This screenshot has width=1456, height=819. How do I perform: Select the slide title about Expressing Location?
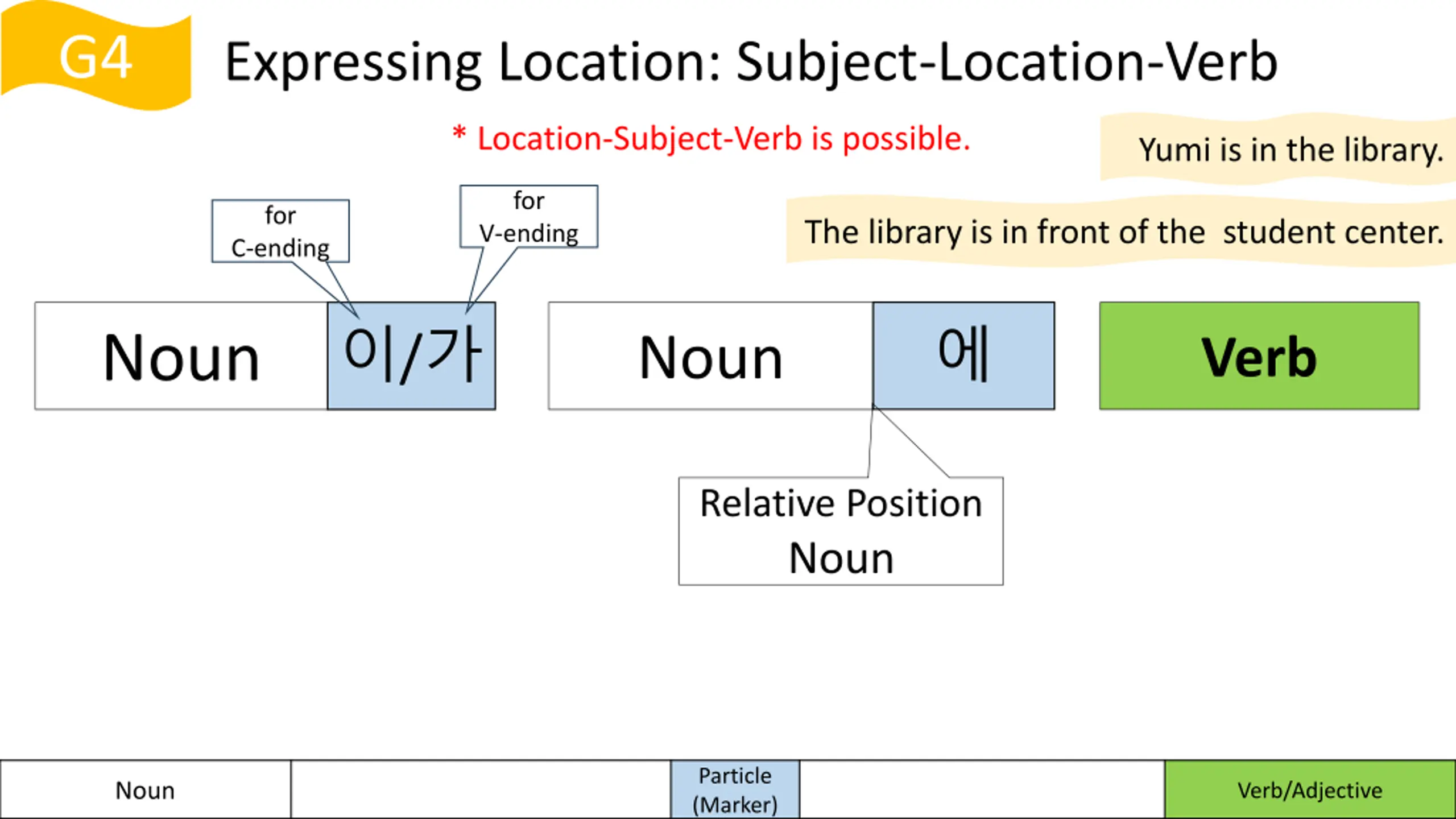pos(751,63)
